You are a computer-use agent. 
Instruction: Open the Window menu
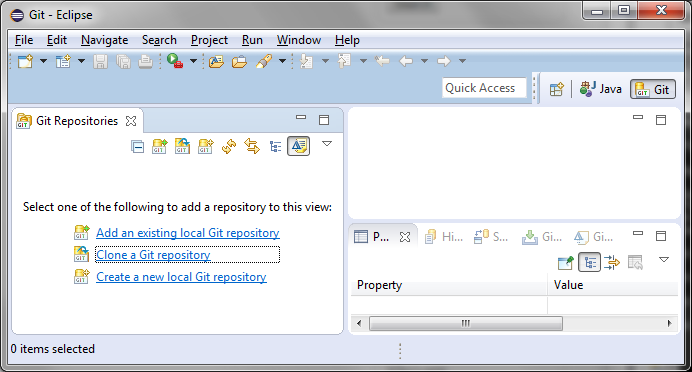(299, 40)
